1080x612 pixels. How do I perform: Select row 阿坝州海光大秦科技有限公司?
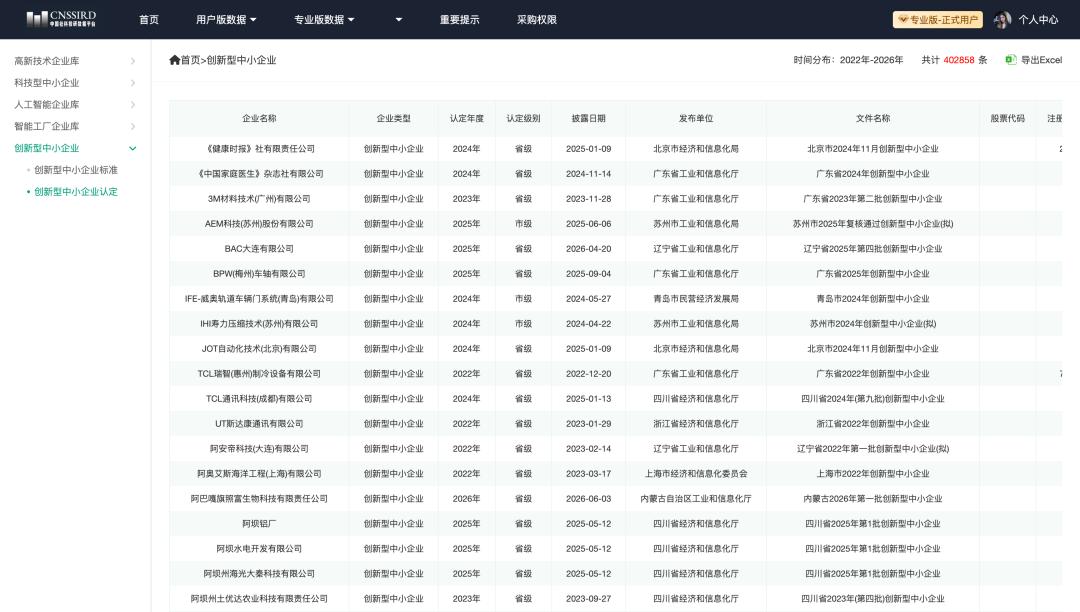(615, 573)
